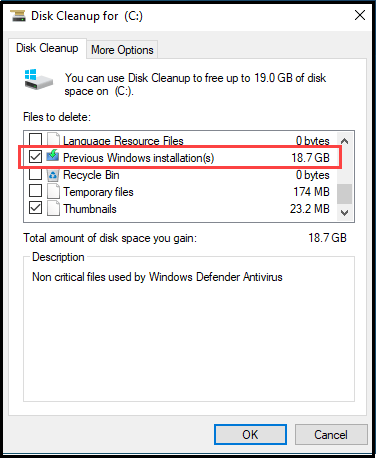Close the Disk Cleanup dialog window
Image resolution: width=376 pixels, height=458 pixels.
(360, 15)
